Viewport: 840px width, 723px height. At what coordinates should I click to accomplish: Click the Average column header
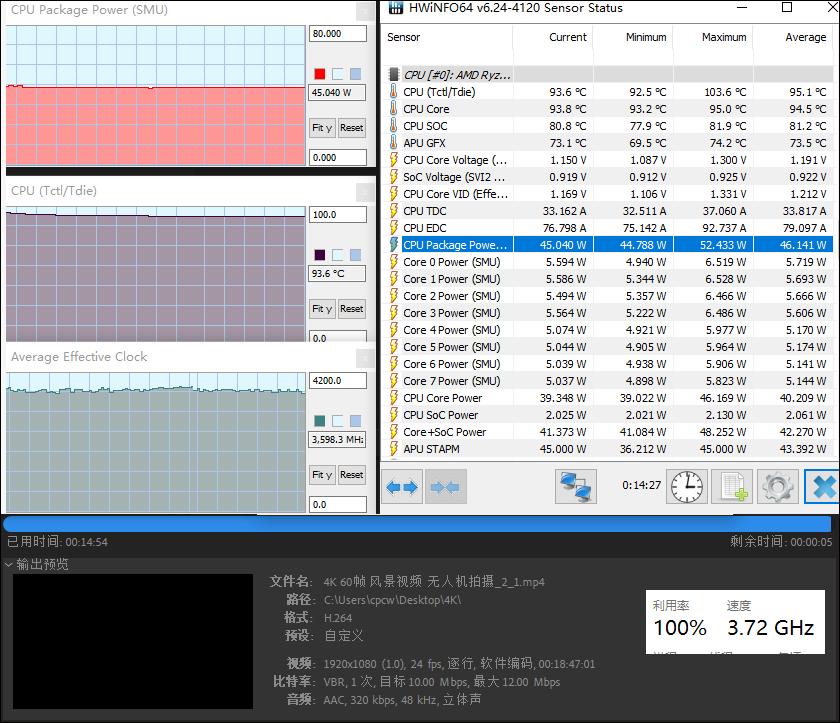805,37
